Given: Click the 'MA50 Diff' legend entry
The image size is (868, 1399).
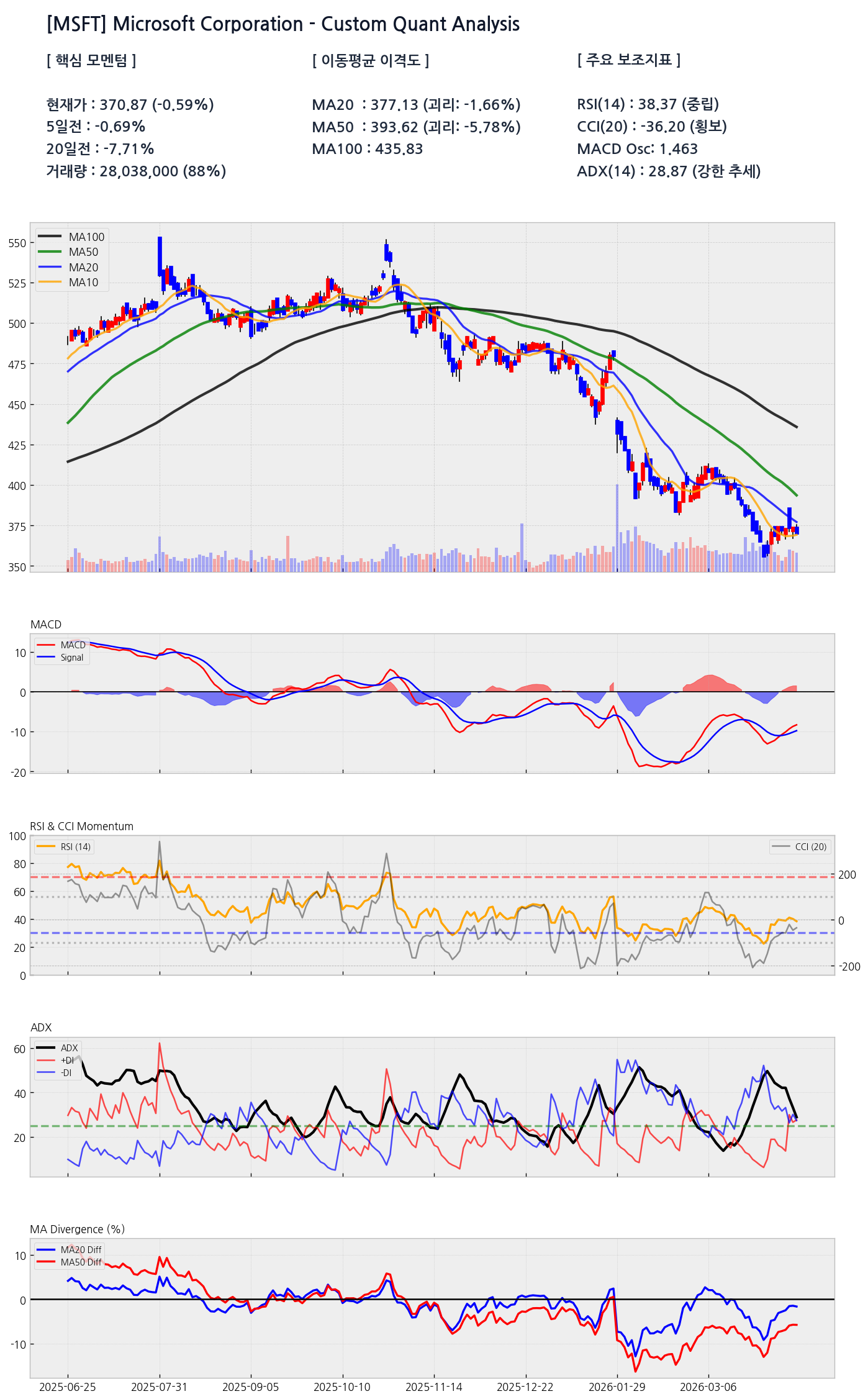Looking at the screenshot, I should 69,1262.
